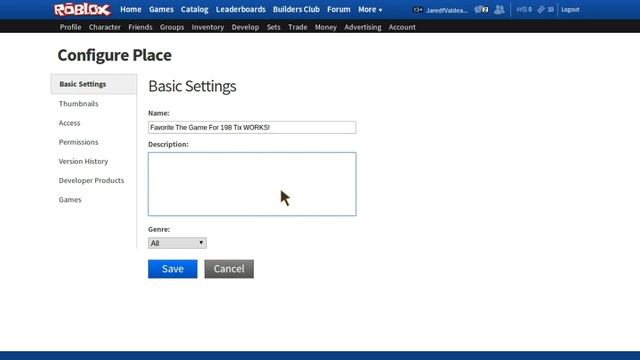The width and height of the screenshot is (640, 360).
Task: Open Money in the sub navigation
Action: click(x=326, y=27)
